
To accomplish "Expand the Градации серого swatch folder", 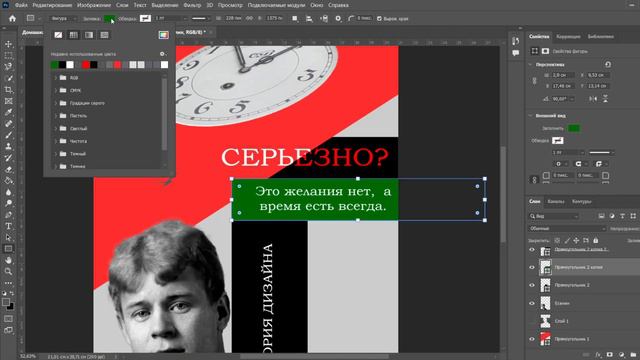I will click(x=56, y=103).
